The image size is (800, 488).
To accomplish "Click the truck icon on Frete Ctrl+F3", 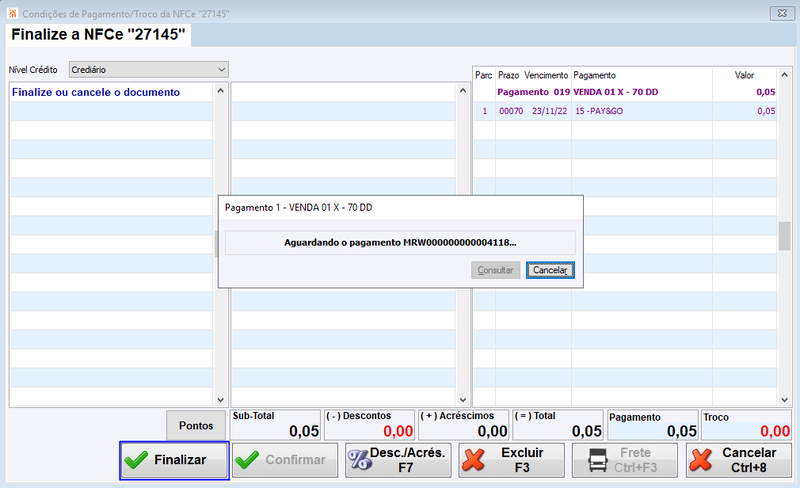I will (x=597, y=460).
